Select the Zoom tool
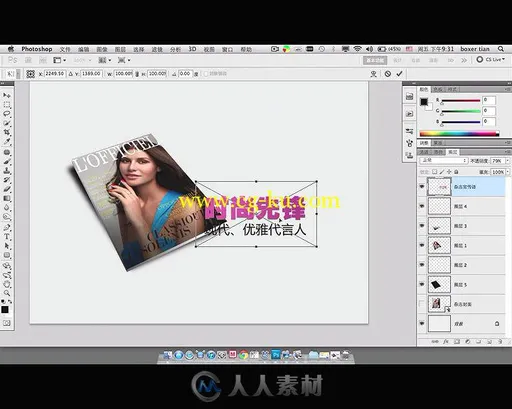The image size is (512, 409). click(x=7, y=293)
